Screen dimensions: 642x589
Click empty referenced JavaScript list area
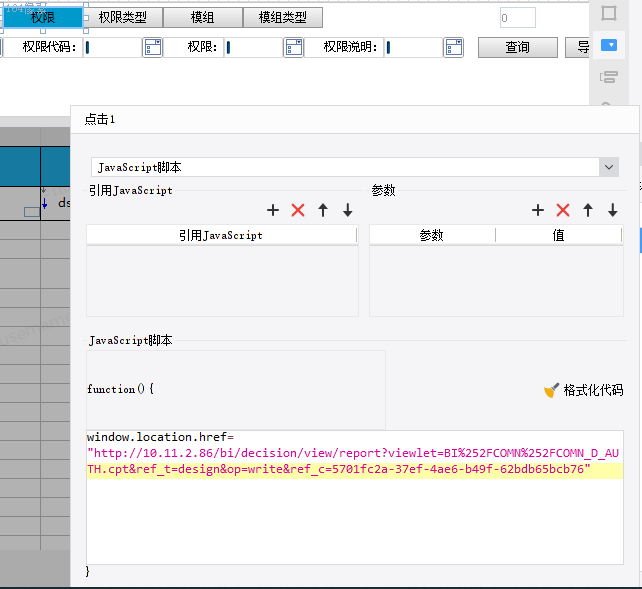click(222, 281)
